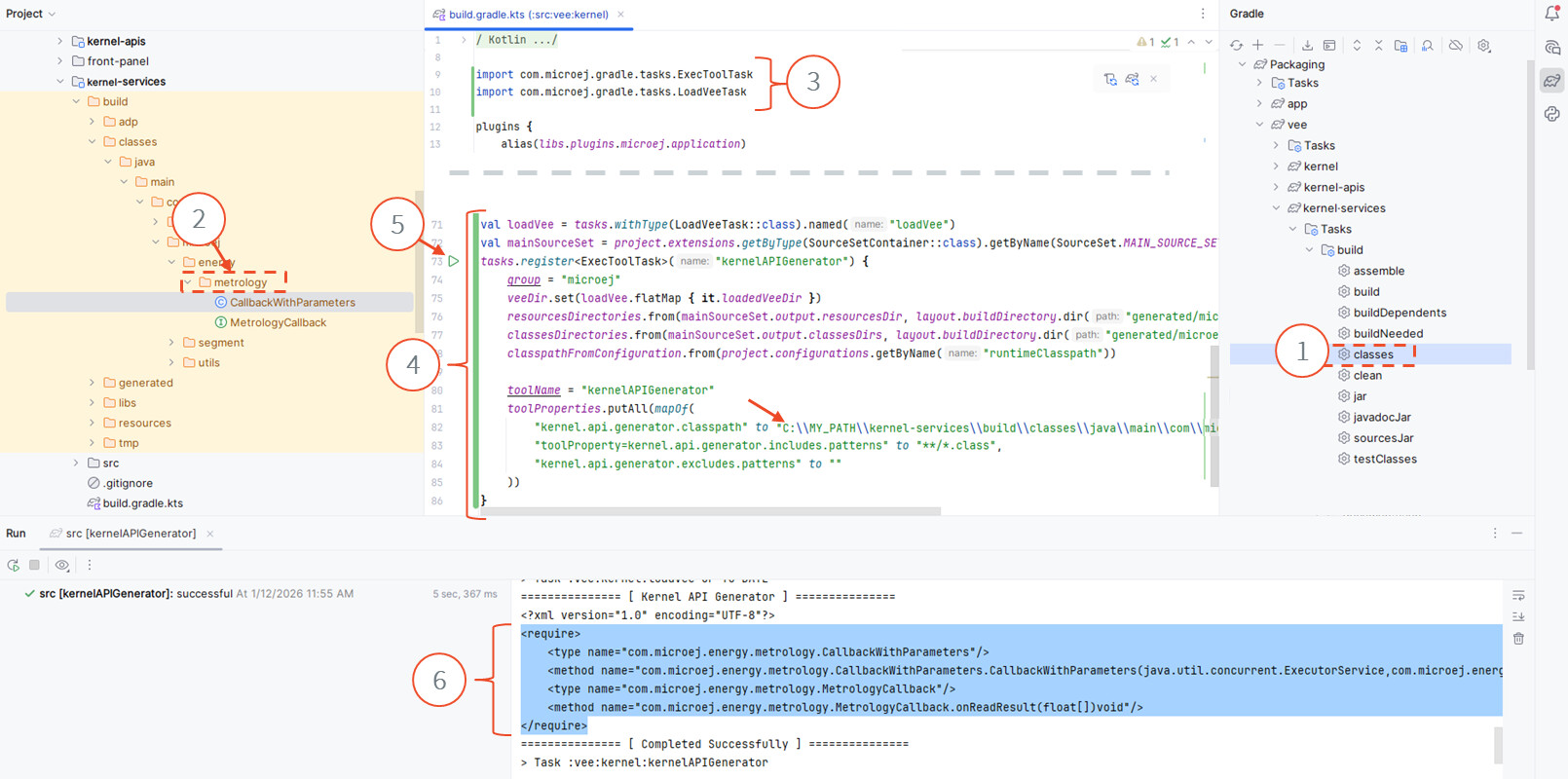Open Execute Gradle Task icon

pyautogui.click(x=1329, y=46)
